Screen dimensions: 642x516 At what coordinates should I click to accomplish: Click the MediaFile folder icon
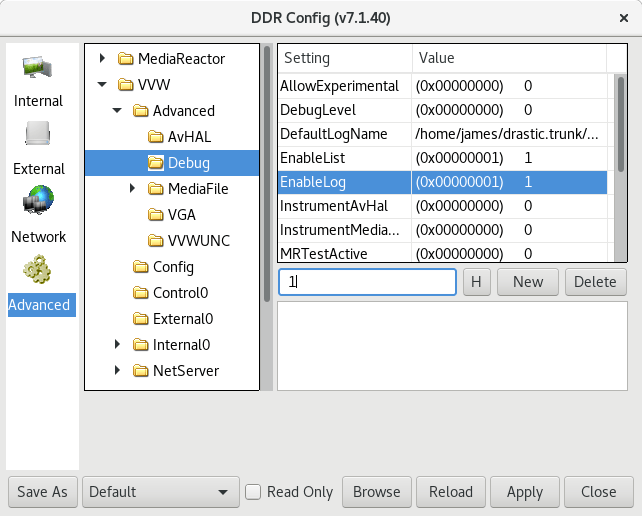[156, 189]
